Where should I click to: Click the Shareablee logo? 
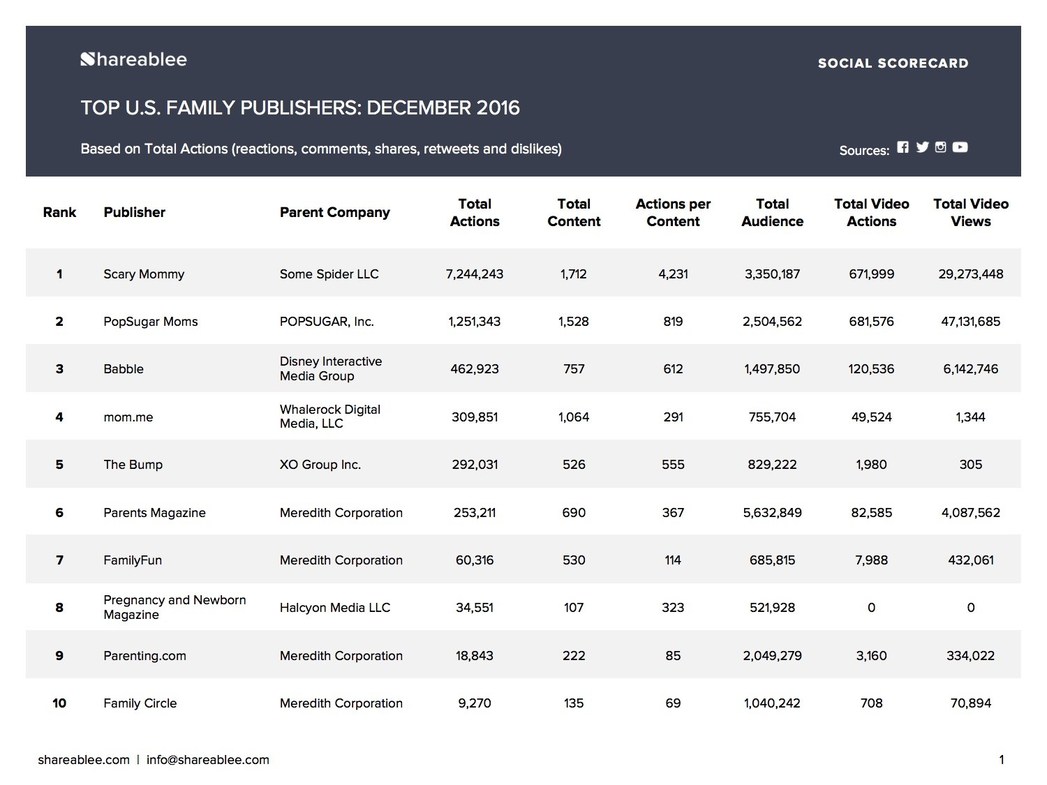(134, 59)
